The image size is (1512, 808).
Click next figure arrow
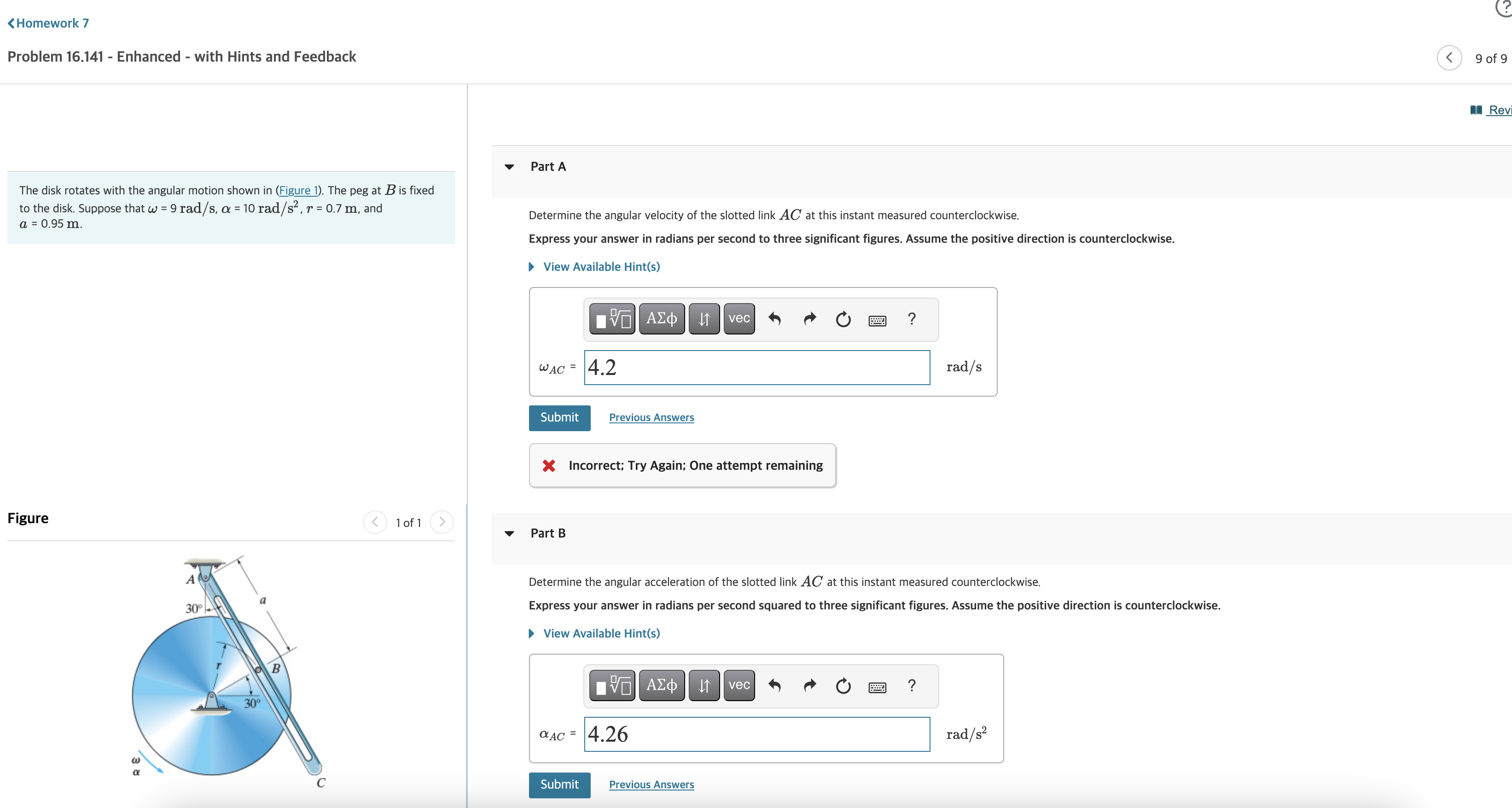pos(442,521)
